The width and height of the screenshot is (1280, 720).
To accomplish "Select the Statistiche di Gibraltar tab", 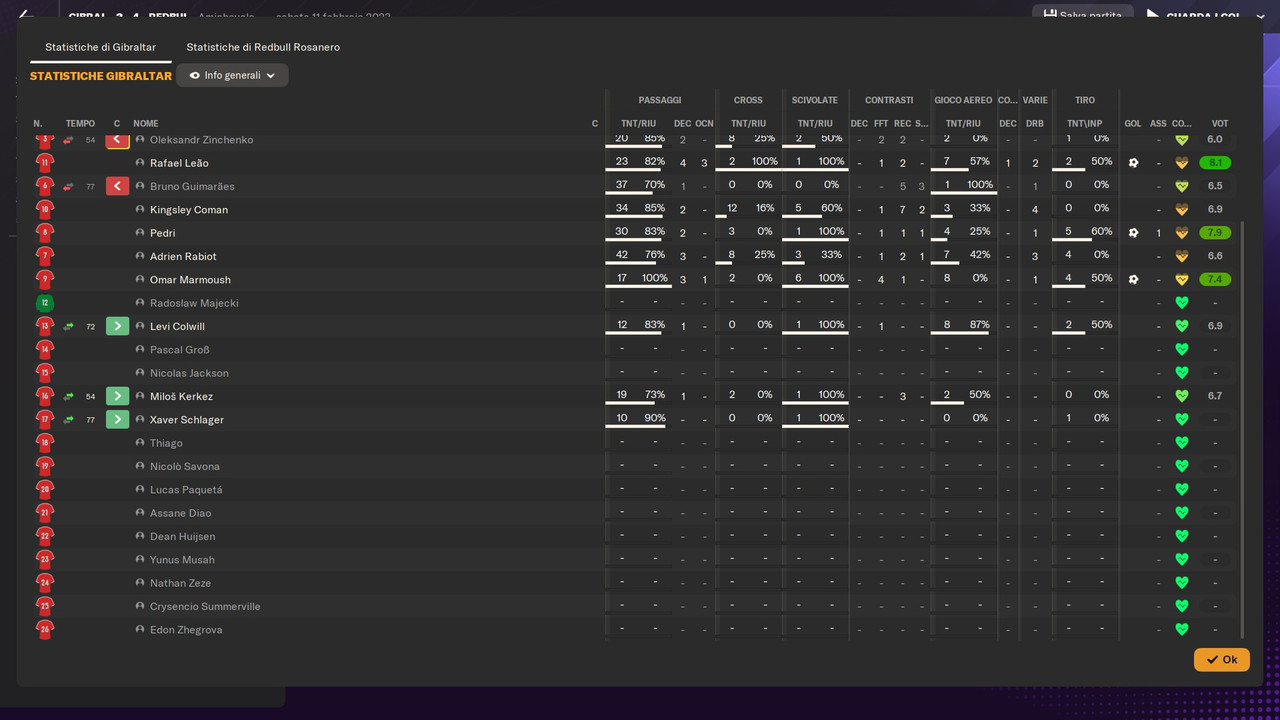I will coord(100,47).
